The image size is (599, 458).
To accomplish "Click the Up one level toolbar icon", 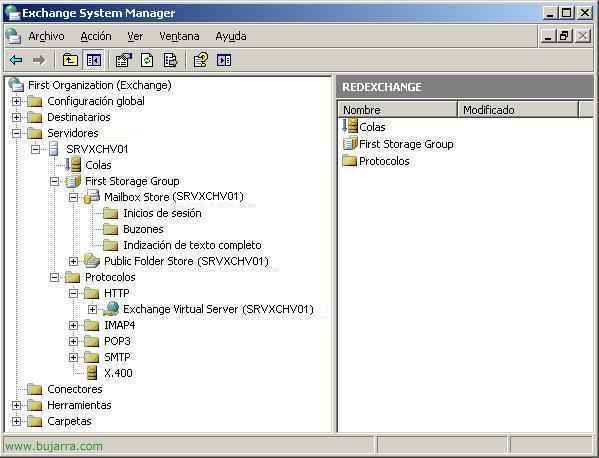I will tap(70, 60).
